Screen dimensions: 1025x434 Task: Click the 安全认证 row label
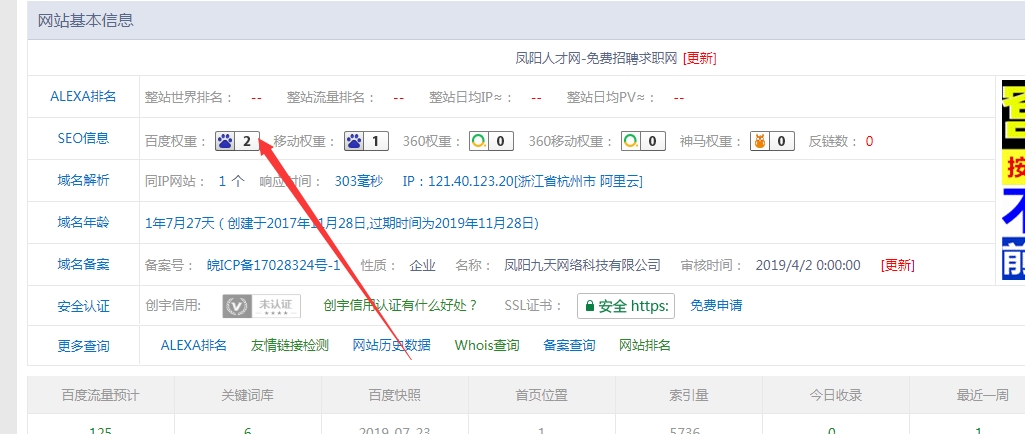pos(83,306)
